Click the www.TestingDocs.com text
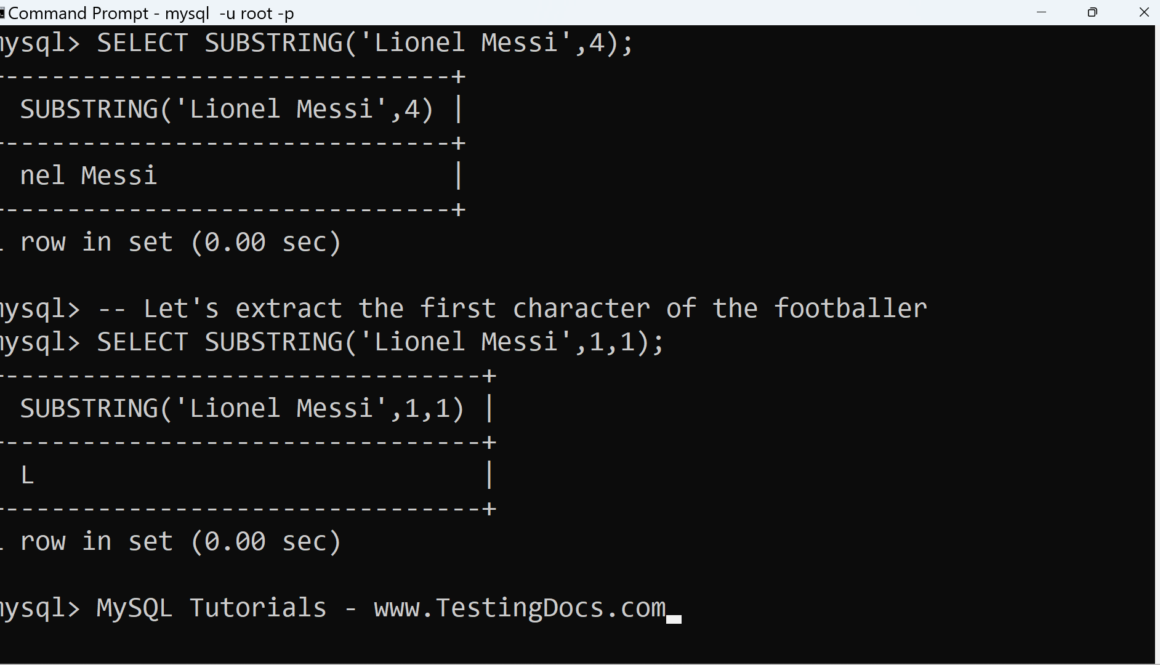The width and height of the screenshot is (1160, 665). coord(519,608)
